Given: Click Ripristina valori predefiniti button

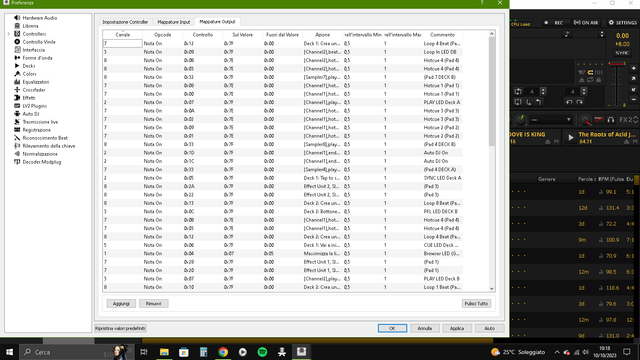Looking at the screenshot, I should (x=120, y=328).
